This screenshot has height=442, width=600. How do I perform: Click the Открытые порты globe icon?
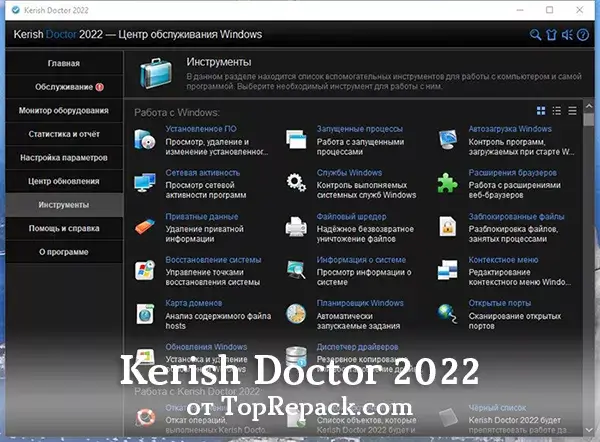pyautogui.click(x=448, y=314)
